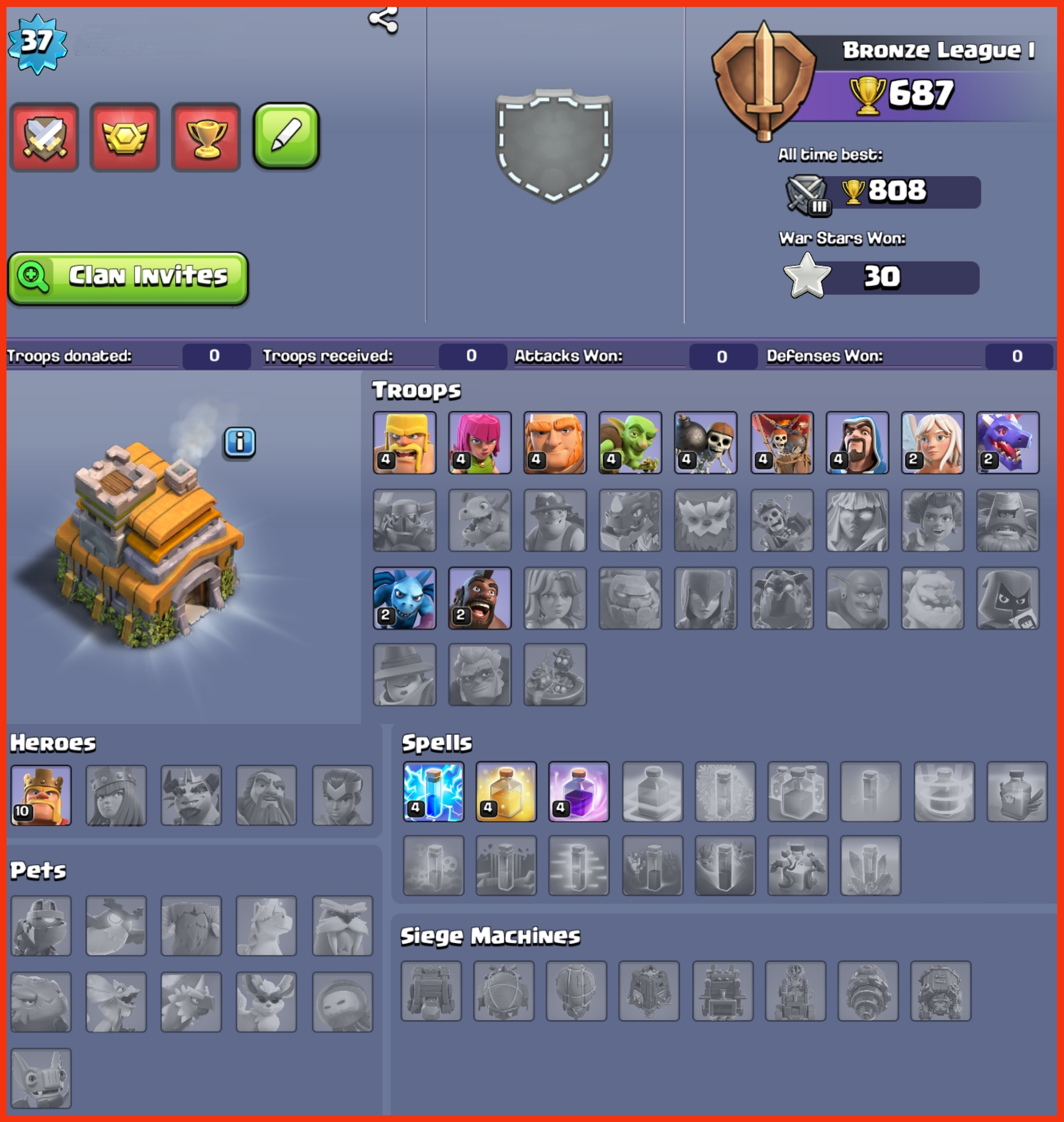Image resolution: width=1064 pixels, height=1122 pixels.
Task: Select the purple Rage spell icon
Action: pyautogui.click(x=578, y=792)
